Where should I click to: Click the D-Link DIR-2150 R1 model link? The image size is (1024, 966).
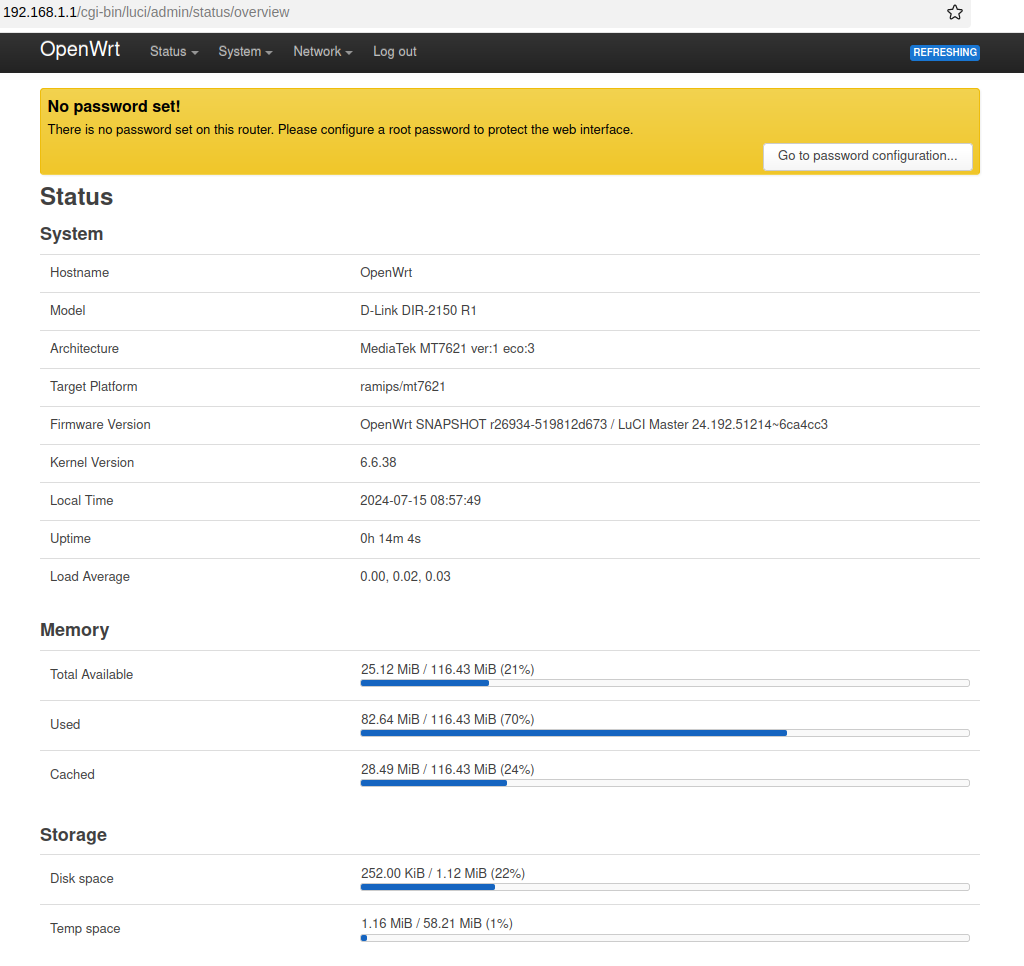419,310
